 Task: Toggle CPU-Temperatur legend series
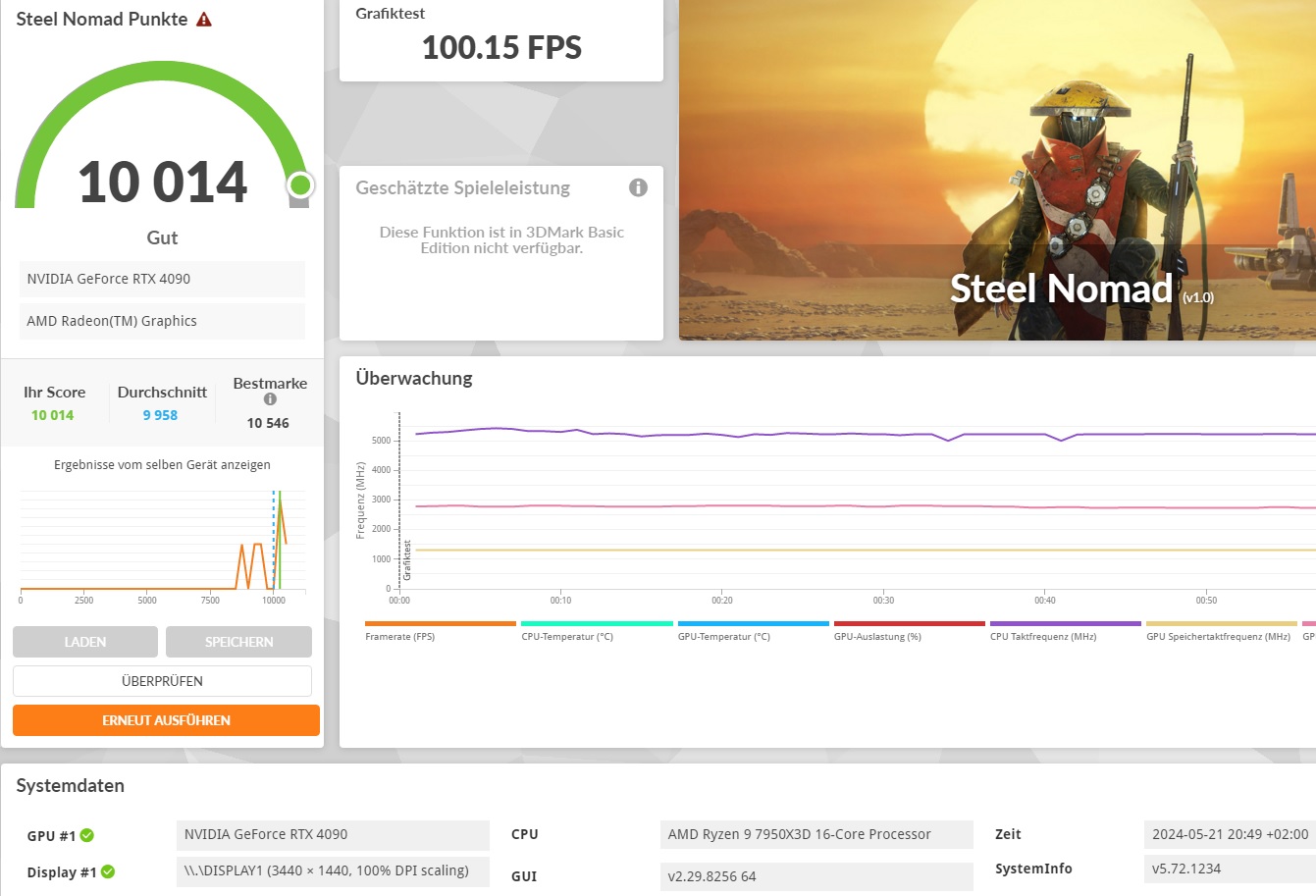(597, 630)
